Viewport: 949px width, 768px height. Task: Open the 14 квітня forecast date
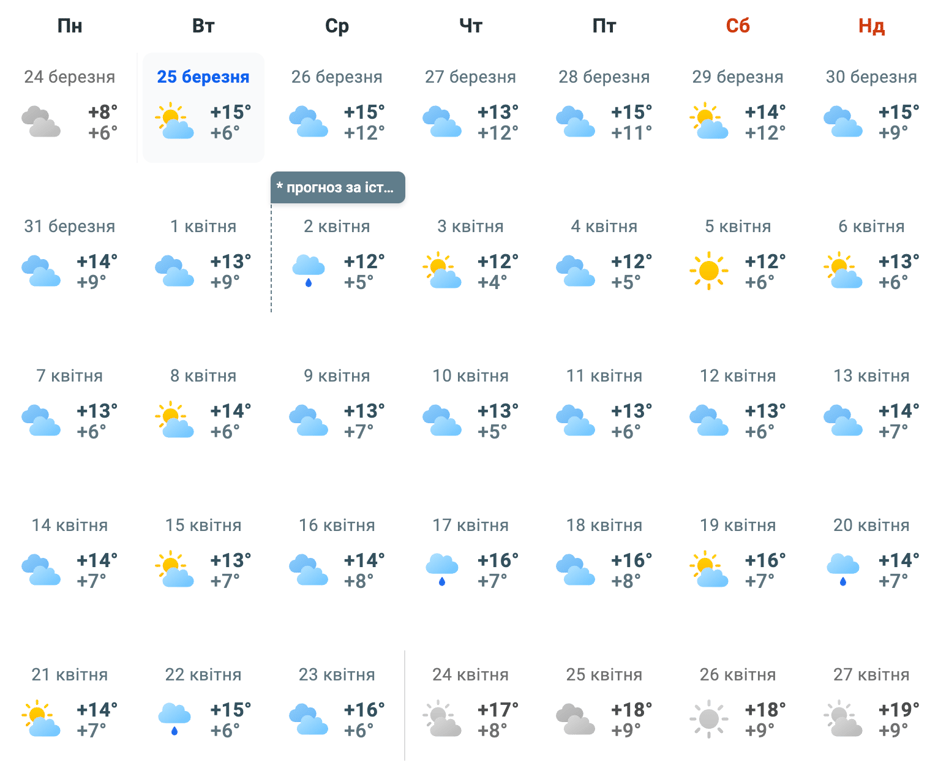(x=70, y=525)
